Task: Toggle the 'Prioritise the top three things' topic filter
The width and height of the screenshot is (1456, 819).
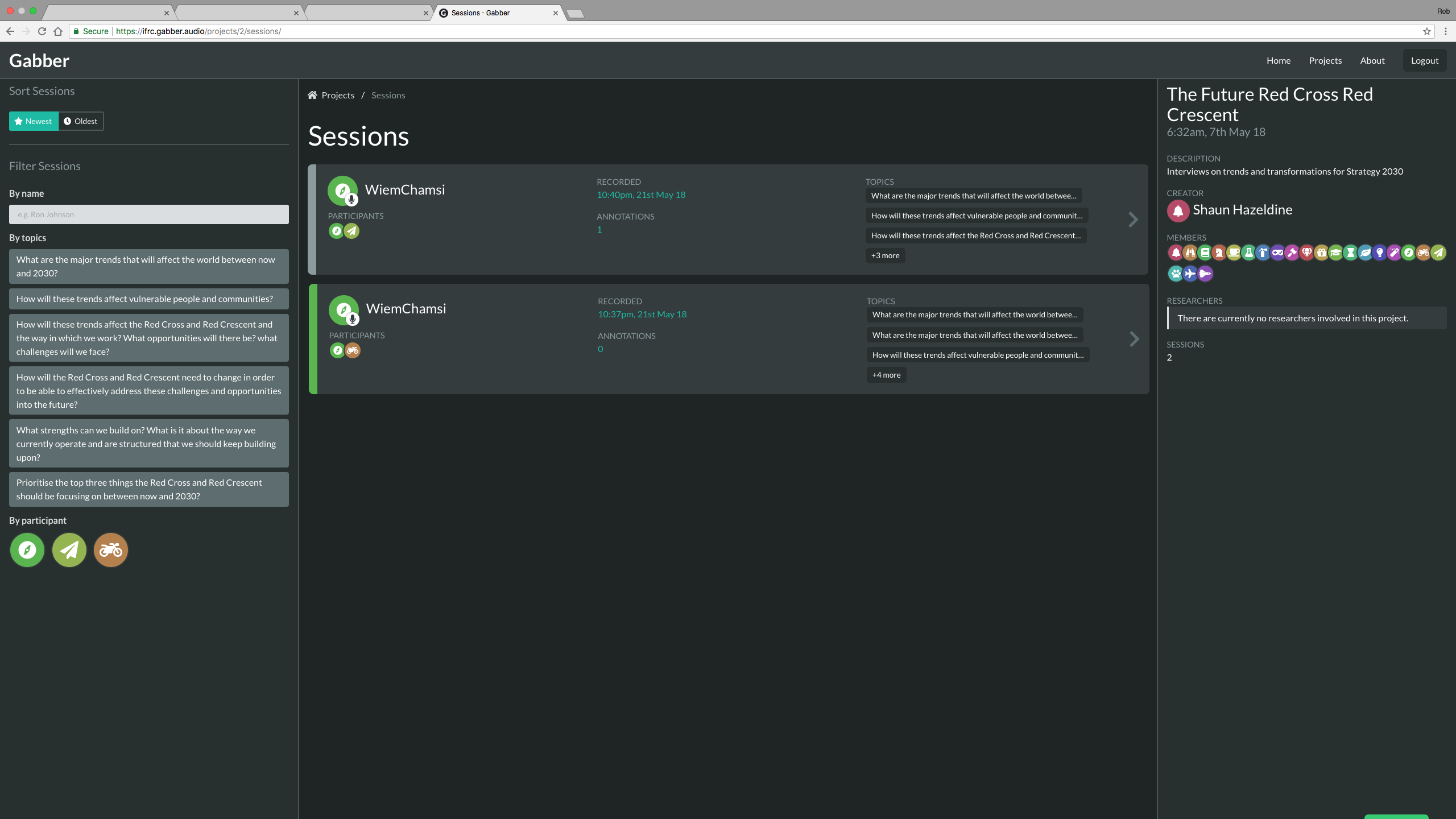Action: tap(149, 489)
